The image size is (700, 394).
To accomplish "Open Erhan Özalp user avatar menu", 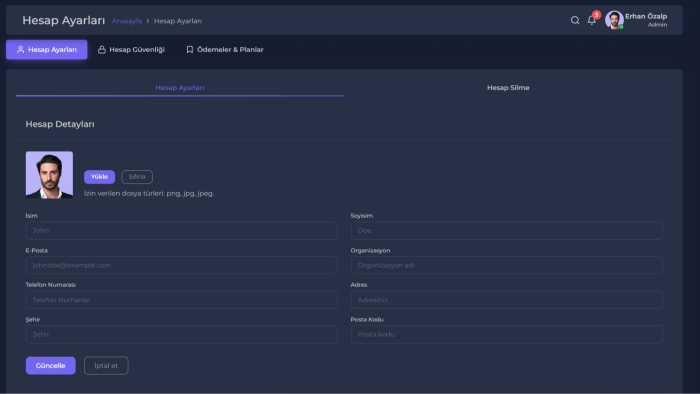I will [614, 20].
